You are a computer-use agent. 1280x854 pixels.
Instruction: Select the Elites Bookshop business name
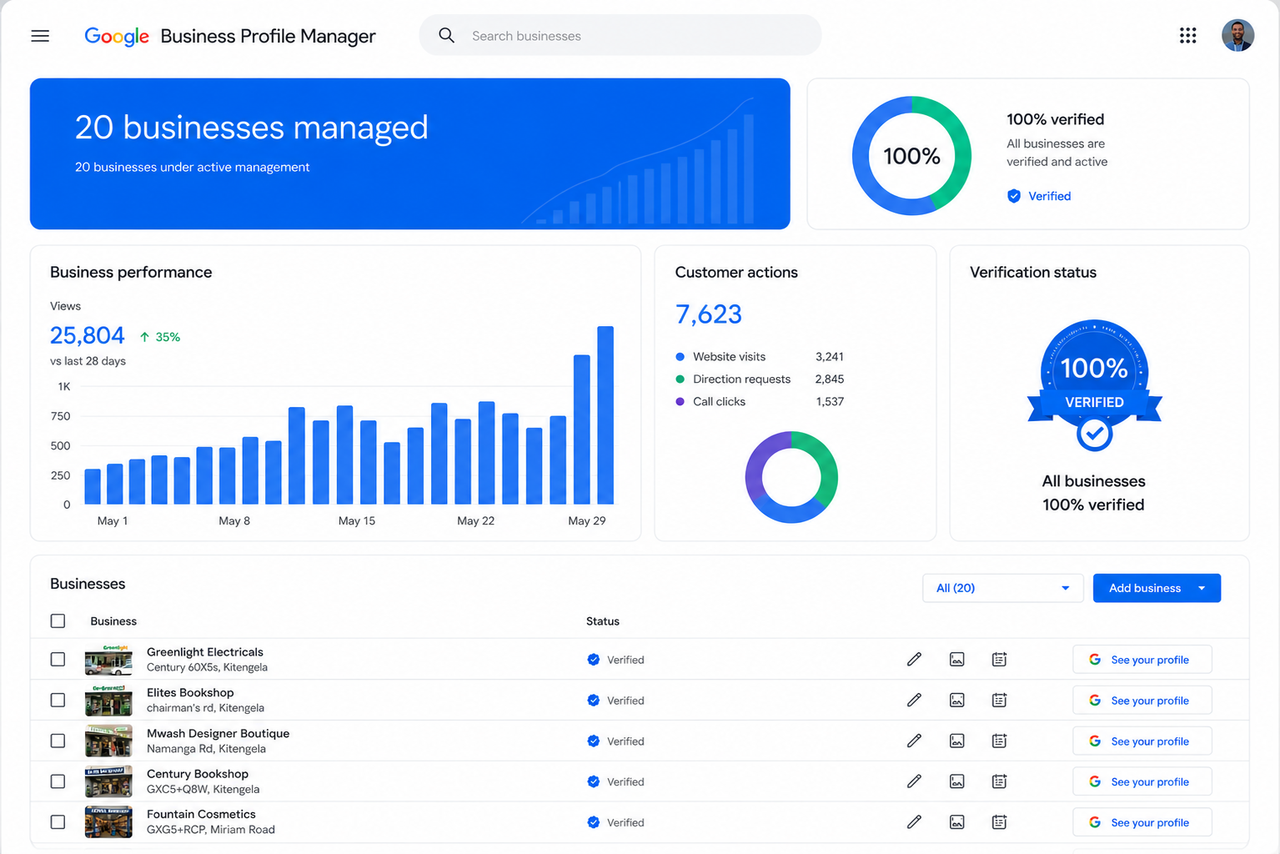(x=190, y=692)
